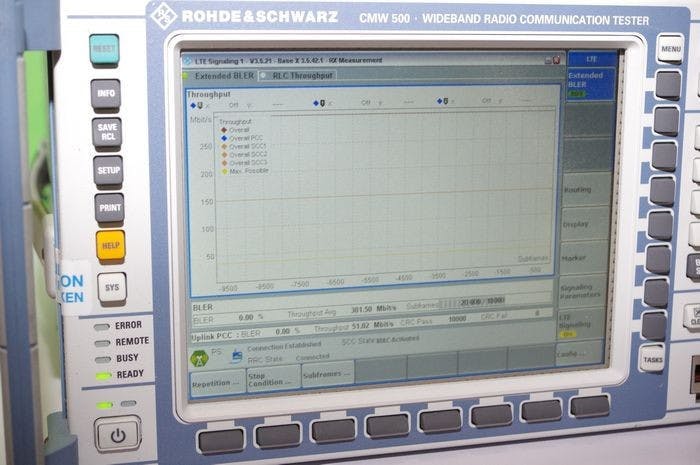Open the Config... softkey
This screenshot has height=465, width=700.
pos(579,354)
